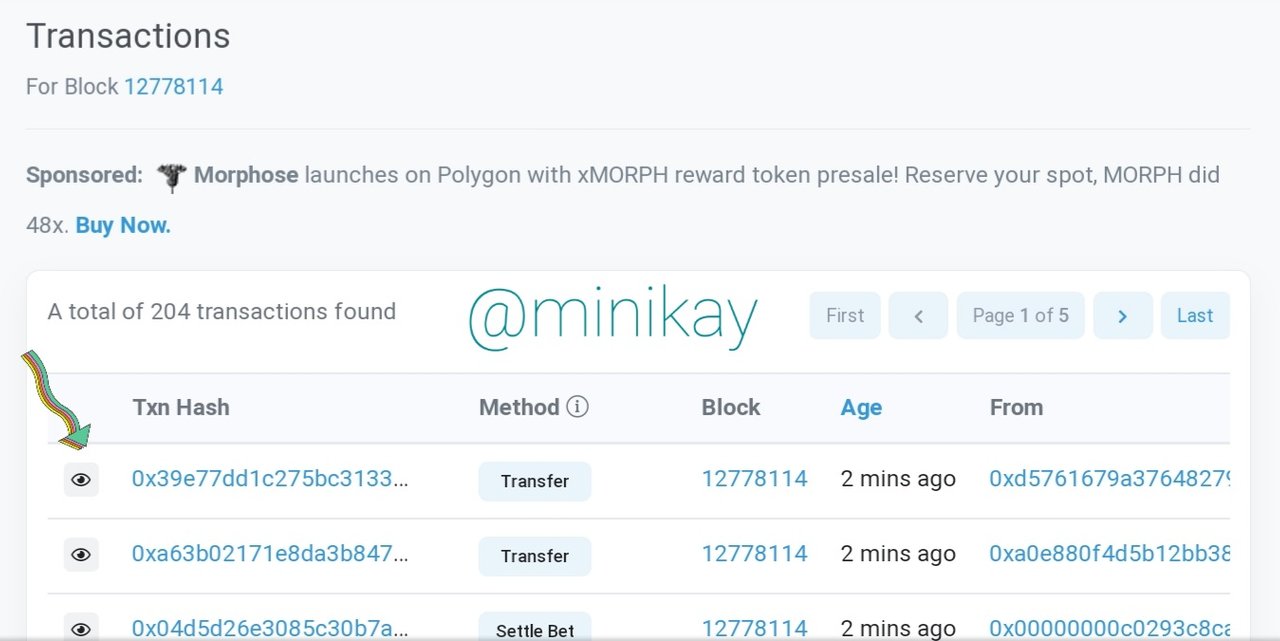1280x641 pixels.
Task: Click the Method info circle icon
Action: coord(577,407)
